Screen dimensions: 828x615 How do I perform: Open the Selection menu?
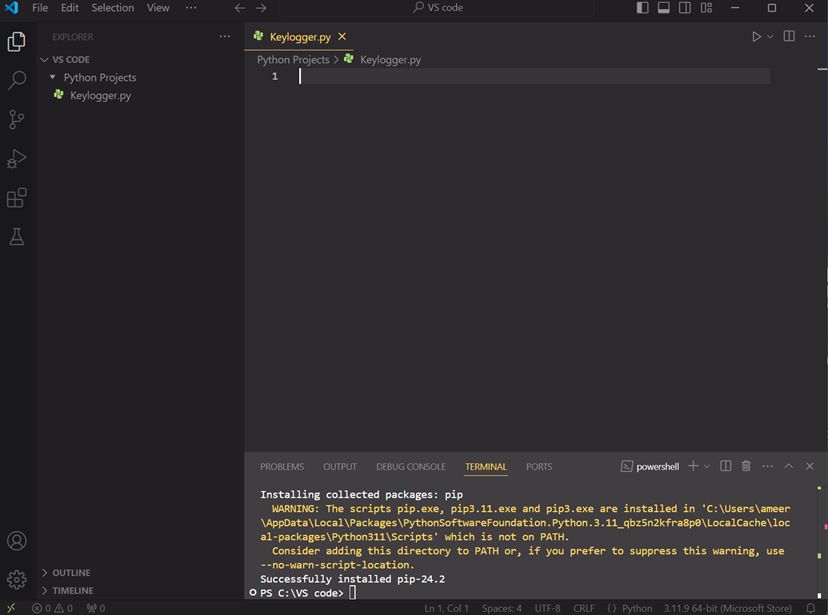tap(112, 8)
